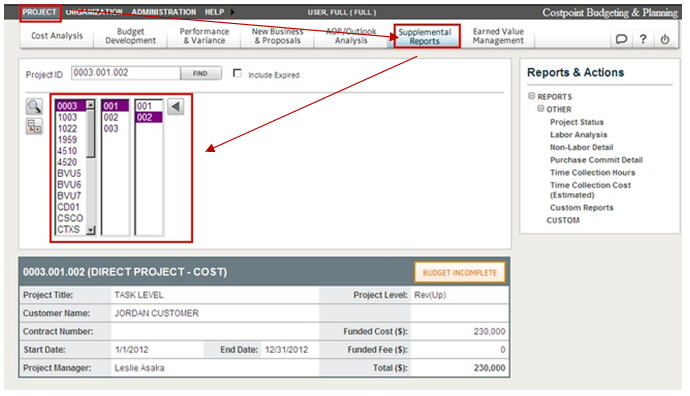Select project CTXS in first list
The width and height of the screenshot is (690, 396).
[70, 229]
